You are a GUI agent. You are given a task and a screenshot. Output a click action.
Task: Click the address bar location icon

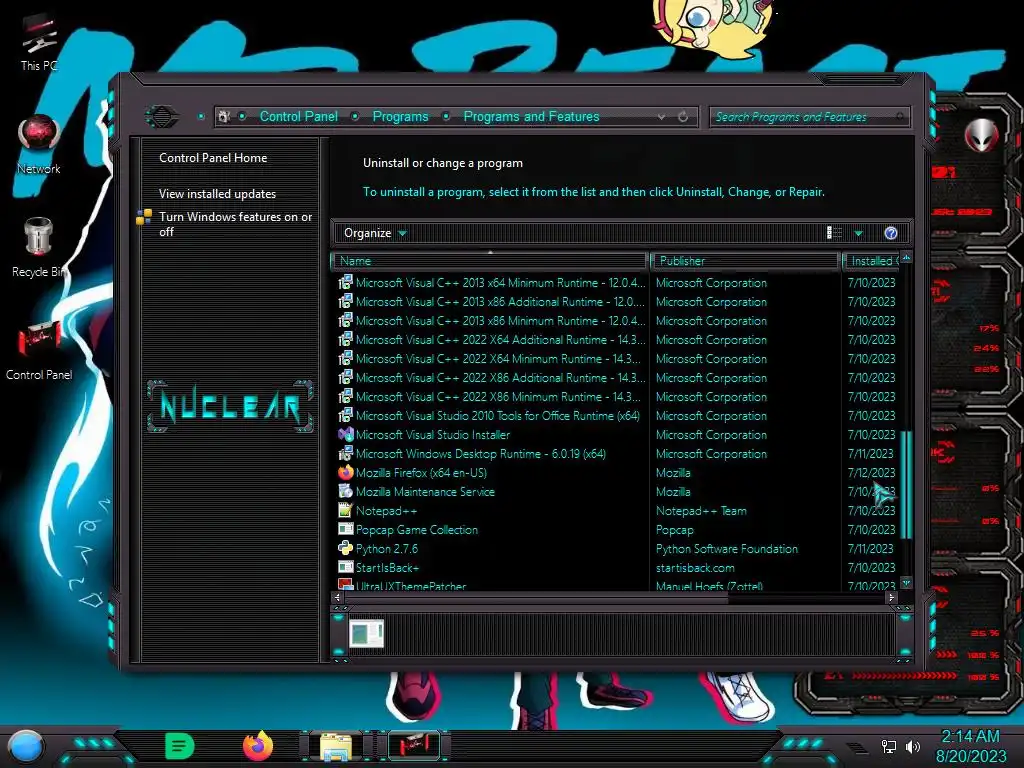click(224, 117)
